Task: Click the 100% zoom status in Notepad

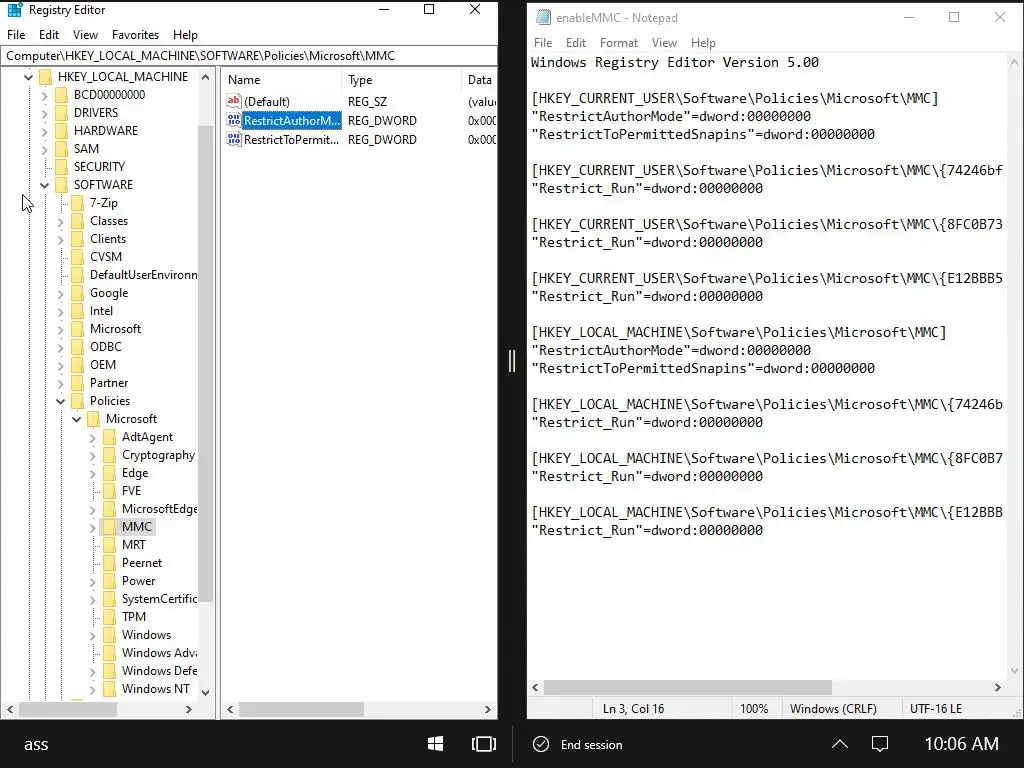Action: (x=754, y=709)
